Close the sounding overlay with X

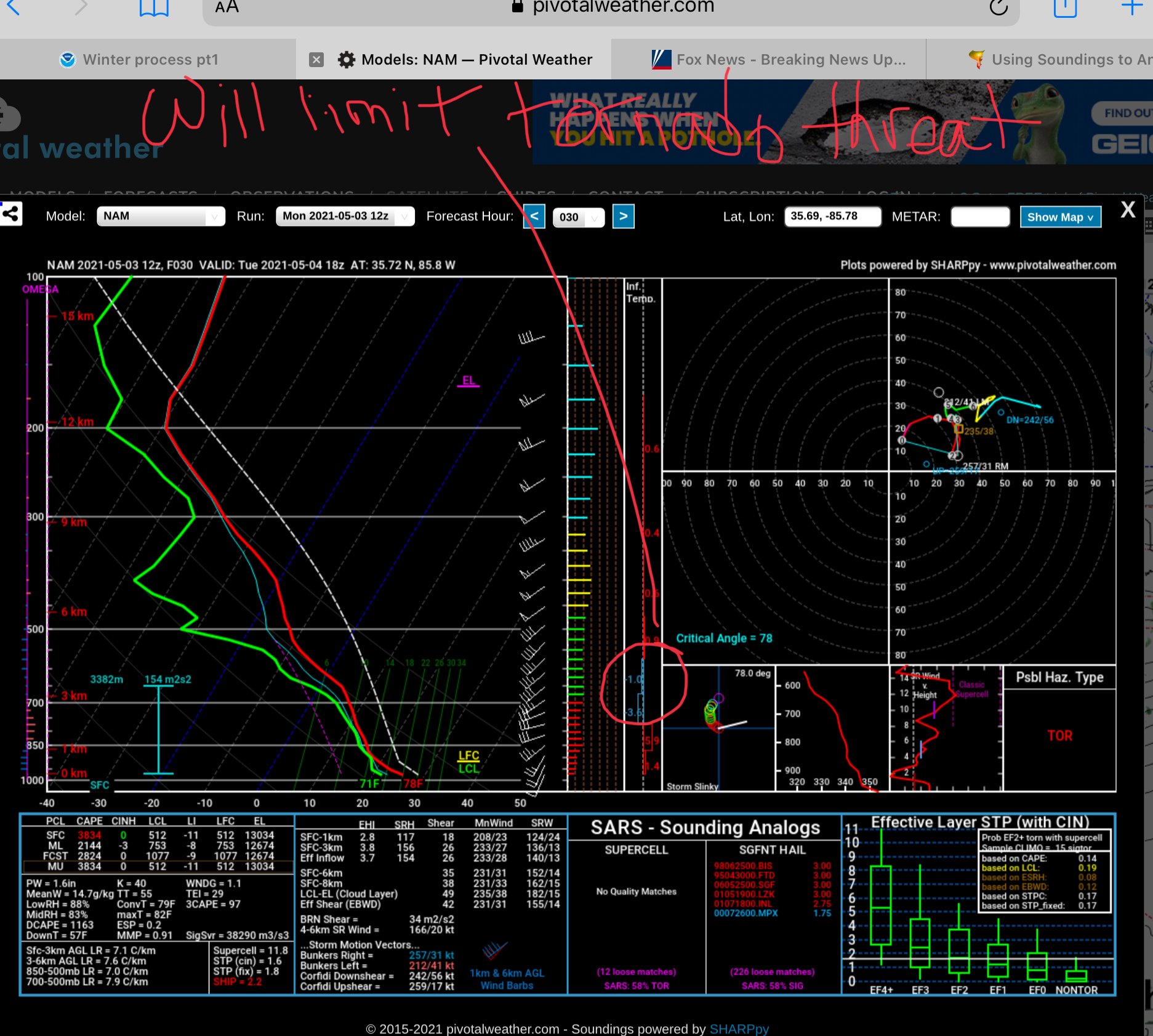tap(1128, 210)
